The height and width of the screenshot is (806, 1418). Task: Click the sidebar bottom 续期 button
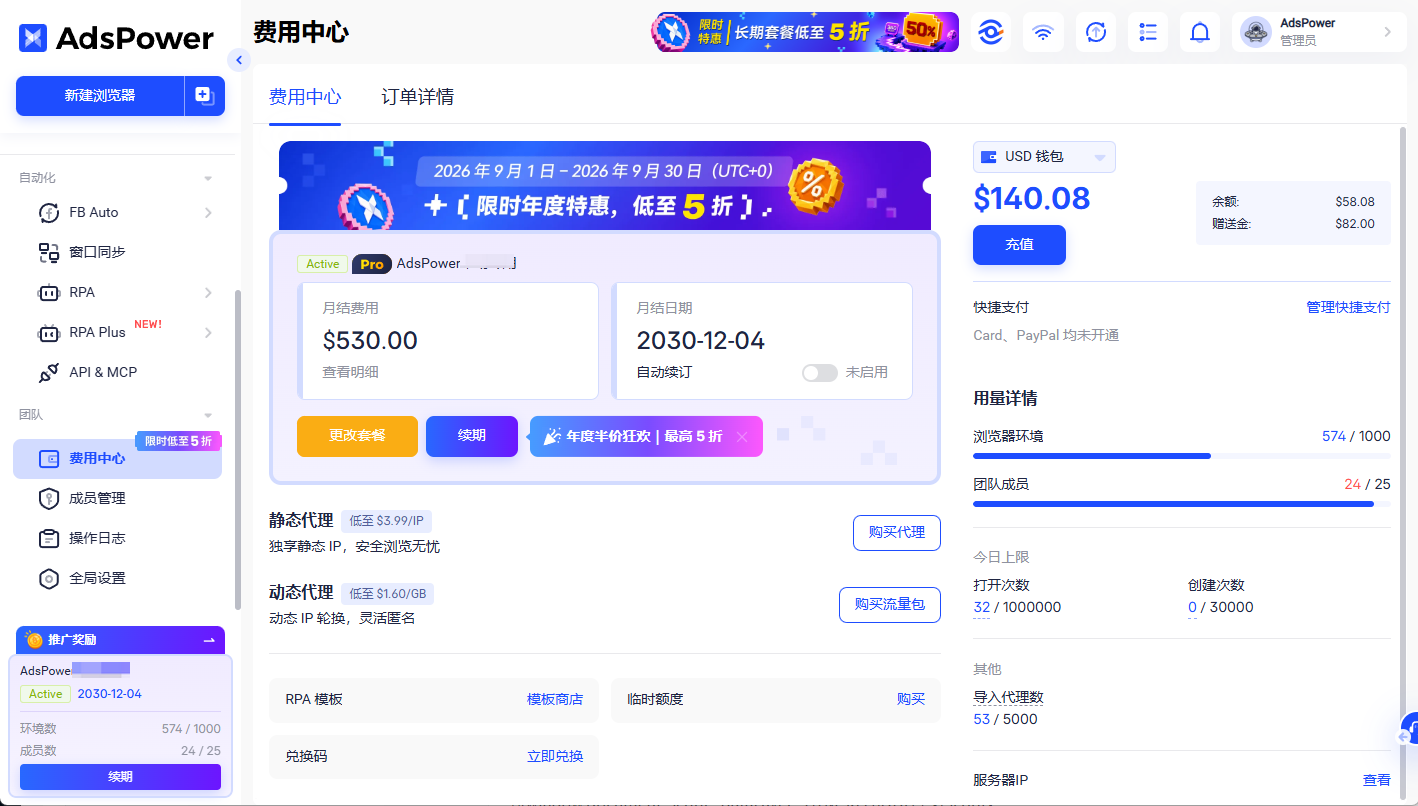(120, 777)
